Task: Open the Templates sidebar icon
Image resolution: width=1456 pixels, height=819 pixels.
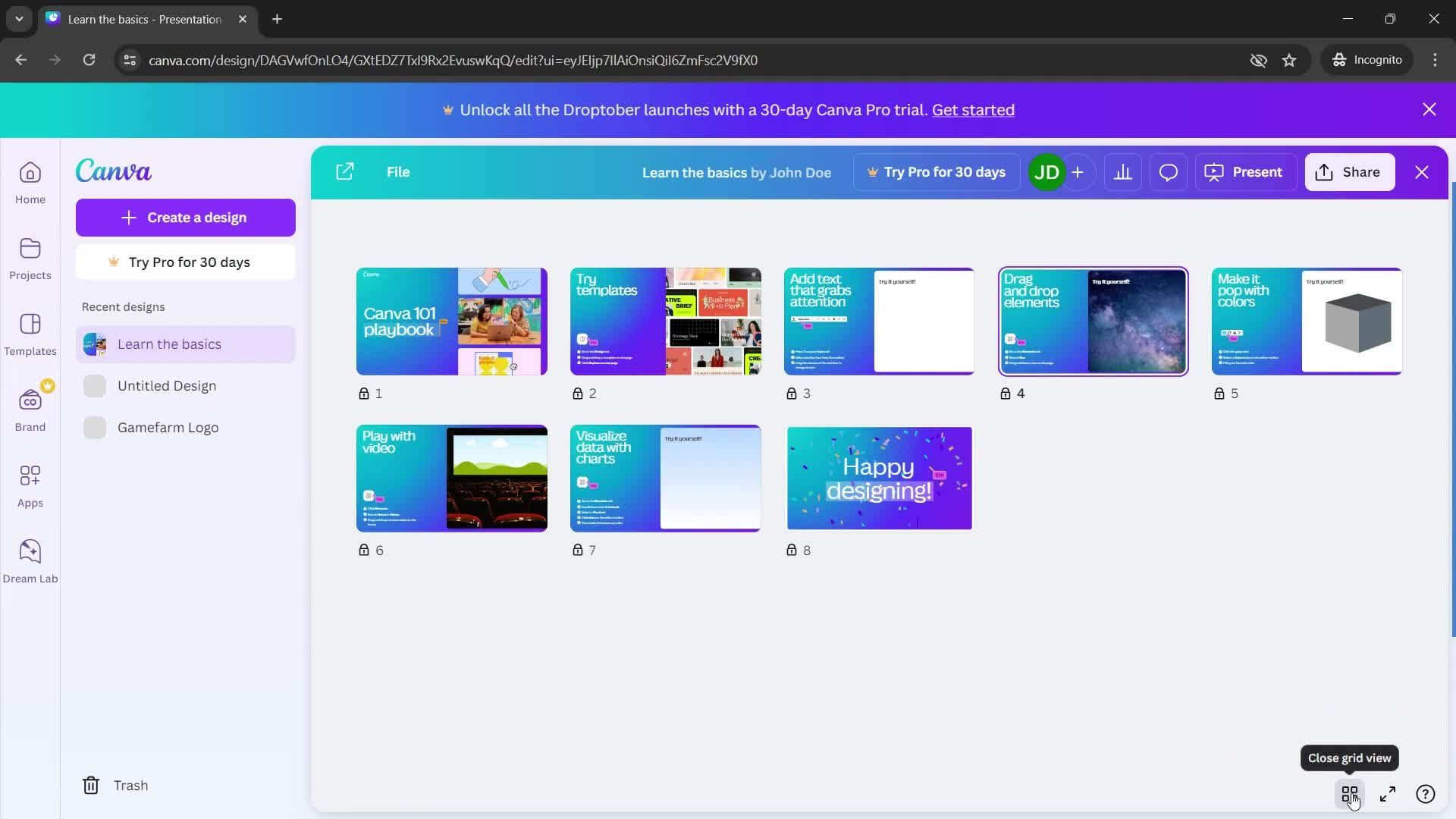Action: tap(30, 334)
